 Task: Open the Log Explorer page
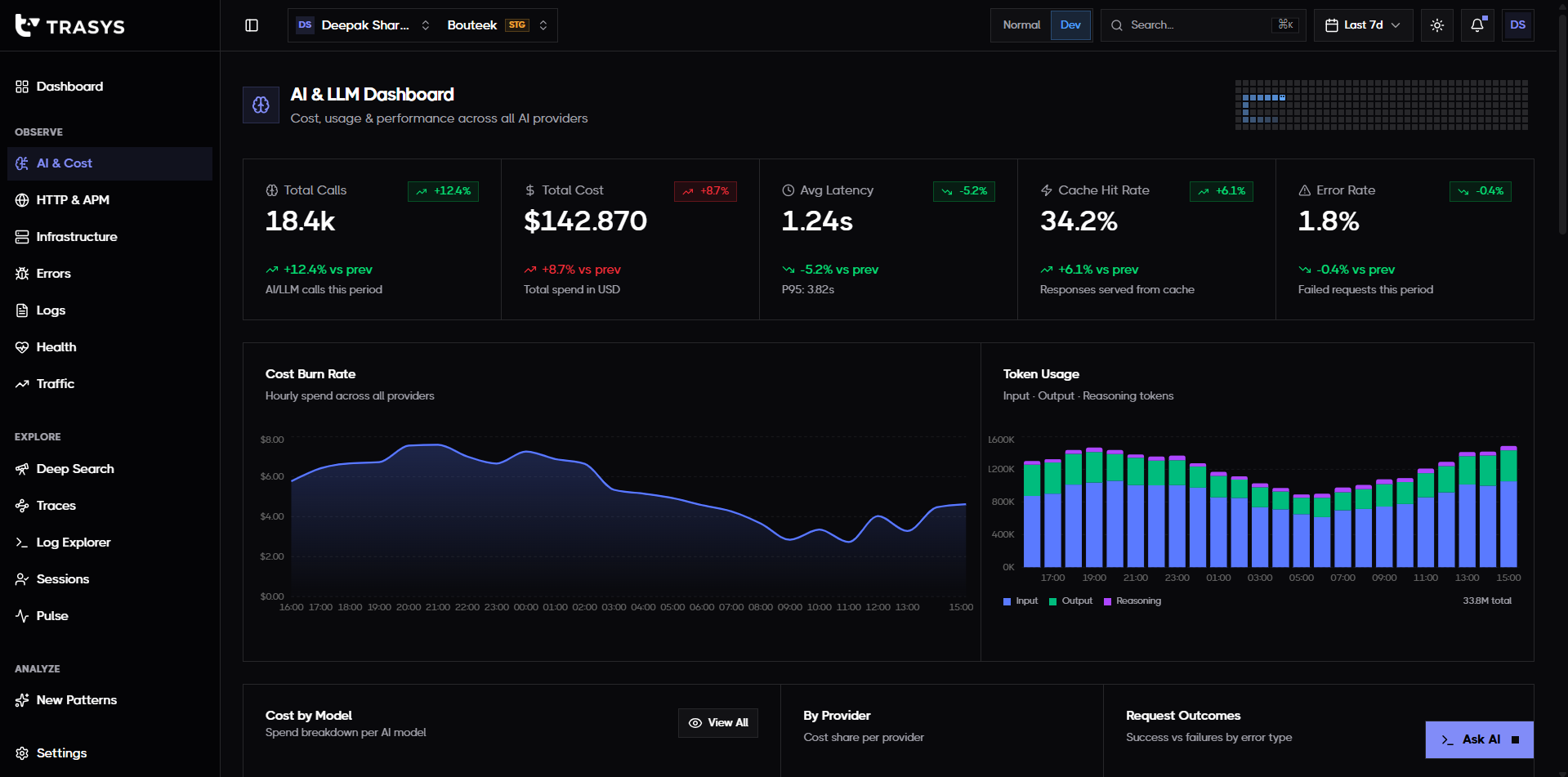(x=109, y=543)
